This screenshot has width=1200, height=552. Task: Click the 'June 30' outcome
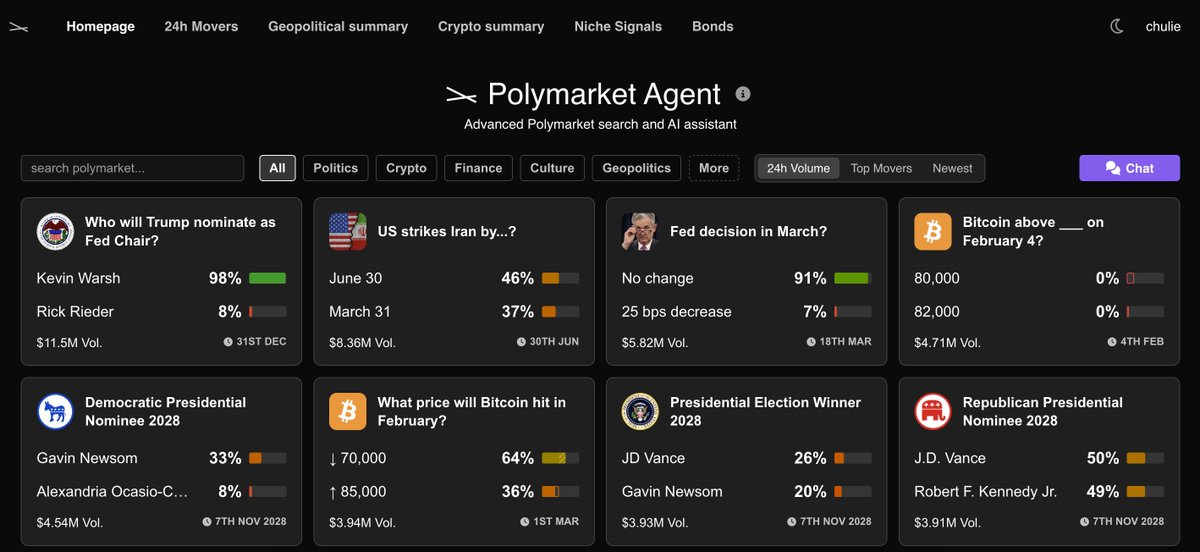[355, 278]
